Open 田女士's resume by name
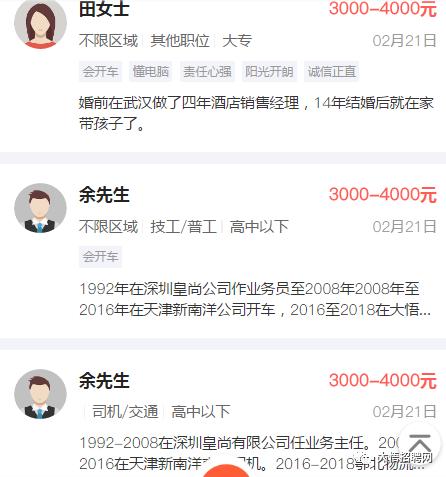The image size is (446, 477). [104, 9]
